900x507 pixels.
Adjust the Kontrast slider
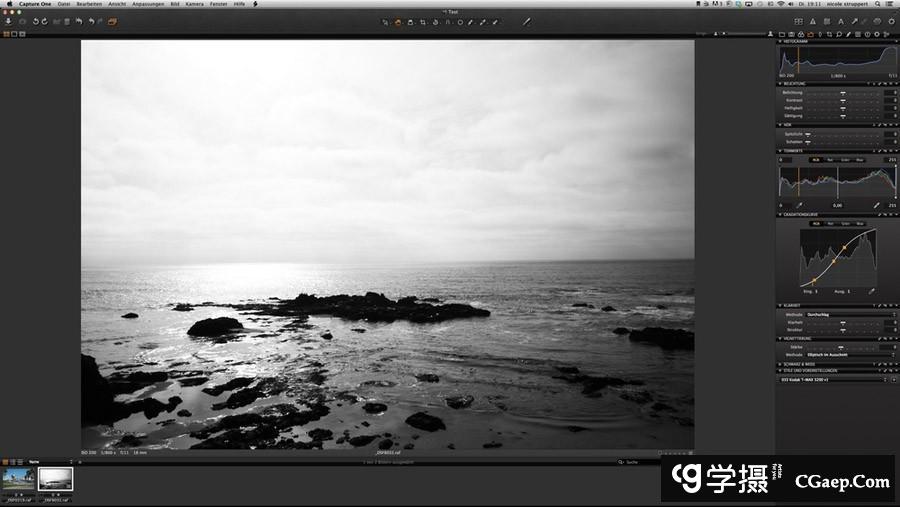843,100
